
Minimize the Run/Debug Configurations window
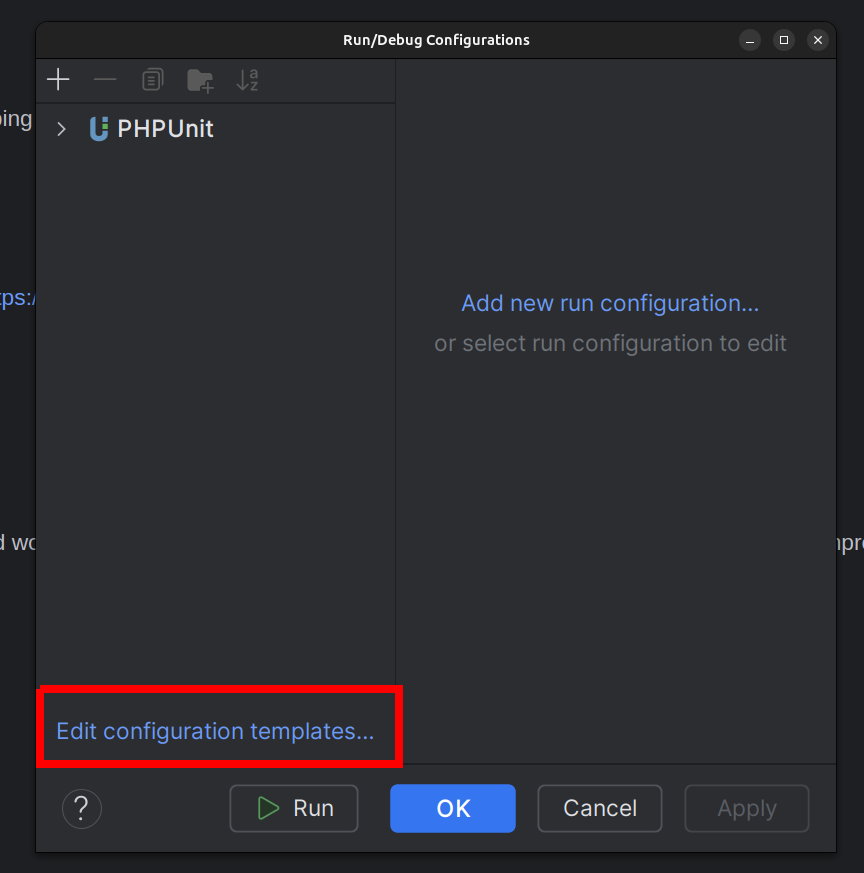tap(750, 40)
